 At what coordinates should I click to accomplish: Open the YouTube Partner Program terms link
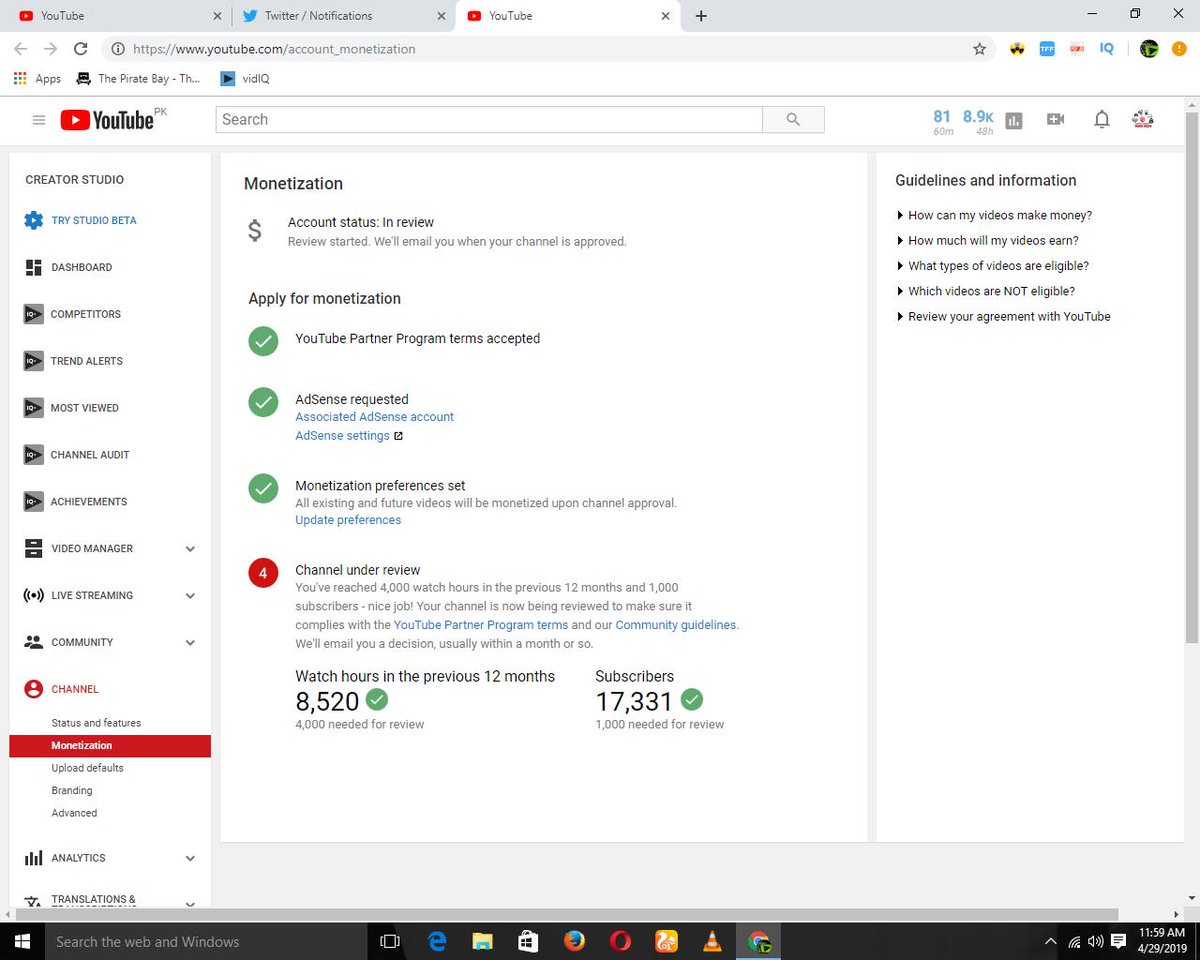481,625
